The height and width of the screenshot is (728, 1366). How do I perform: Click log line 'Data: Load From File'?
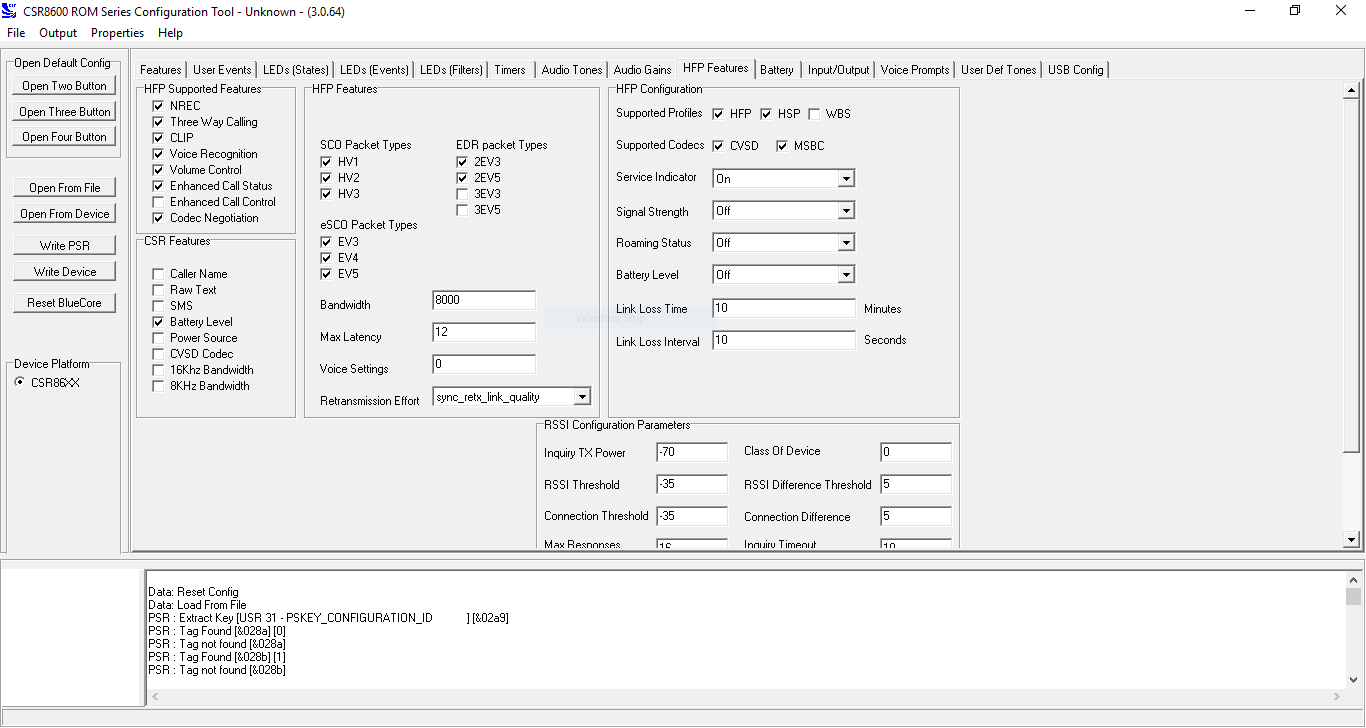click(x=197, y=605)
